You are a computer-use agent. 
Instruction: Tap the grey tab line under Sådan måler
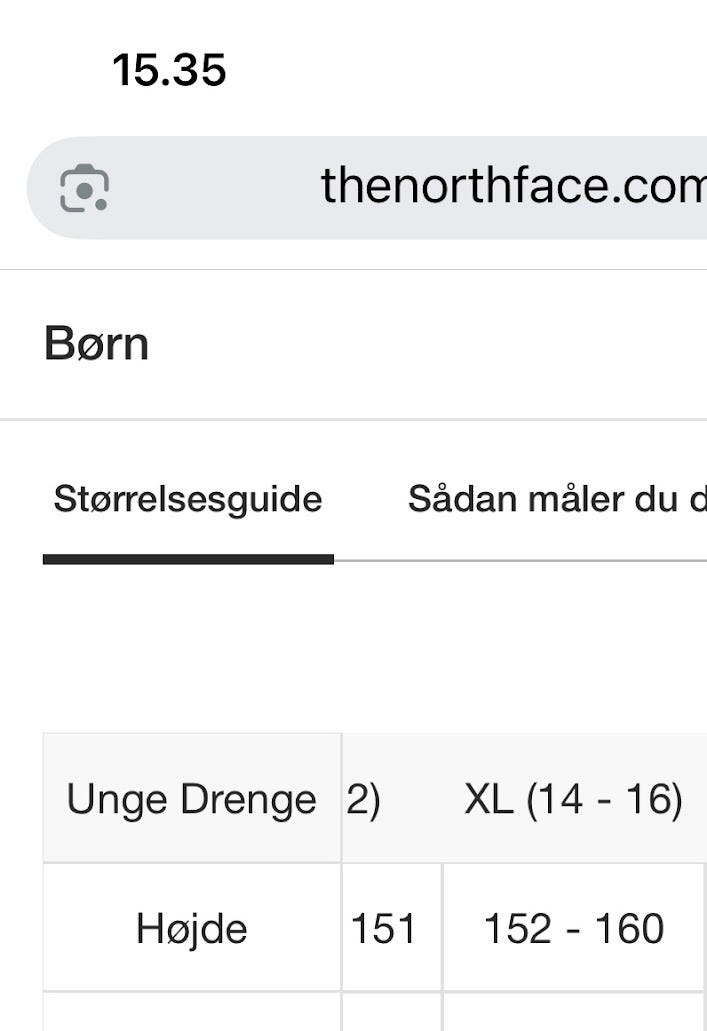click(520, 561)
